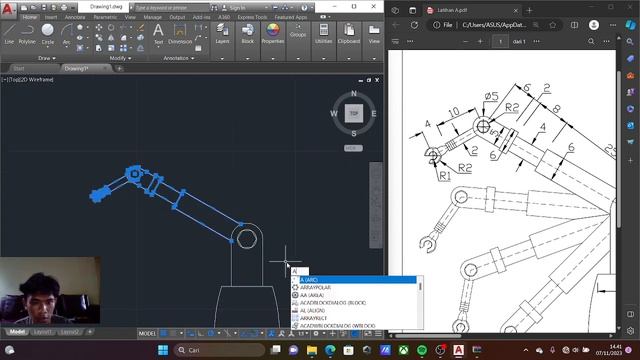
Task: Click the Save icon in quick access toolbar
Action: (43, 7)
